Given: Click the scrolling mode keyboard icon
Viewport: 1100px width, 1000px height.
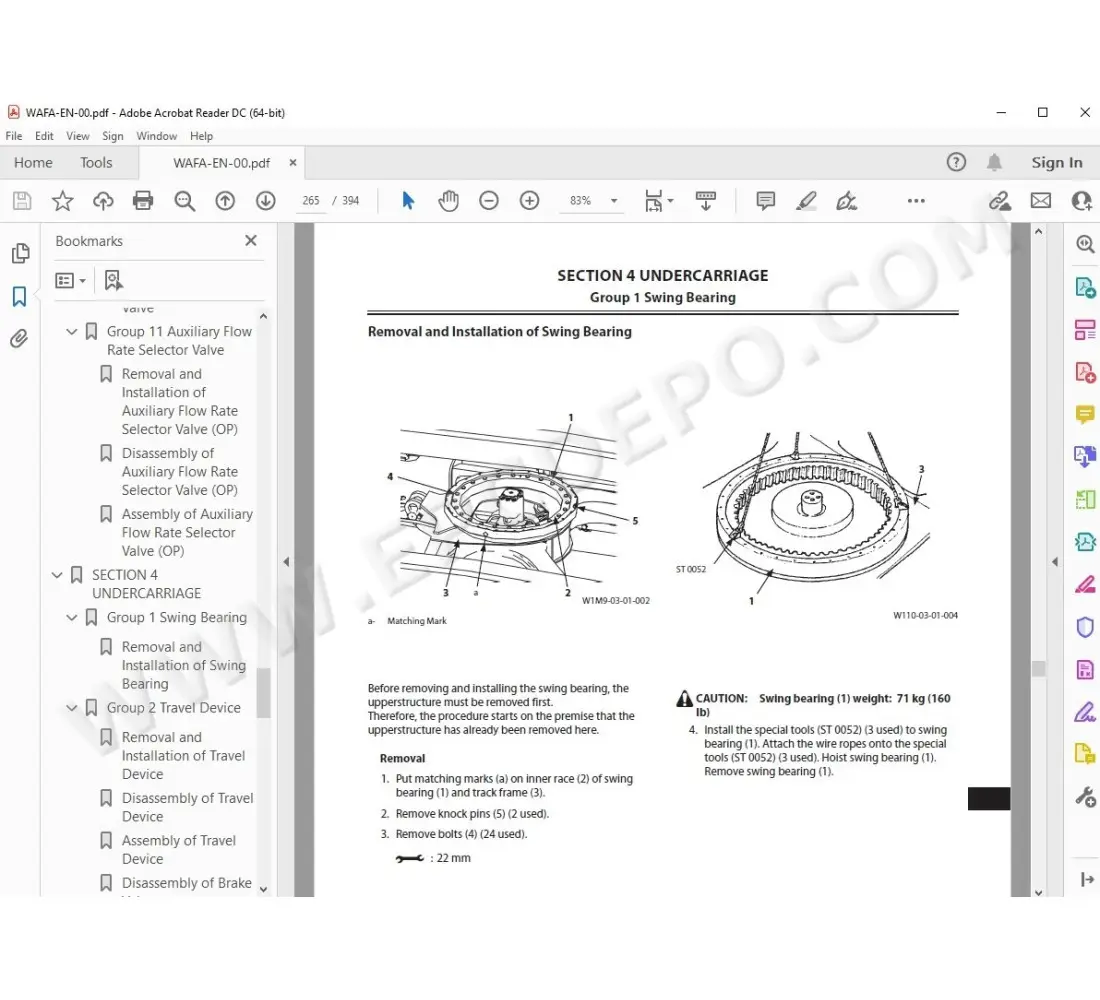Looking at the screenshot, I should [x=706, y=201].
